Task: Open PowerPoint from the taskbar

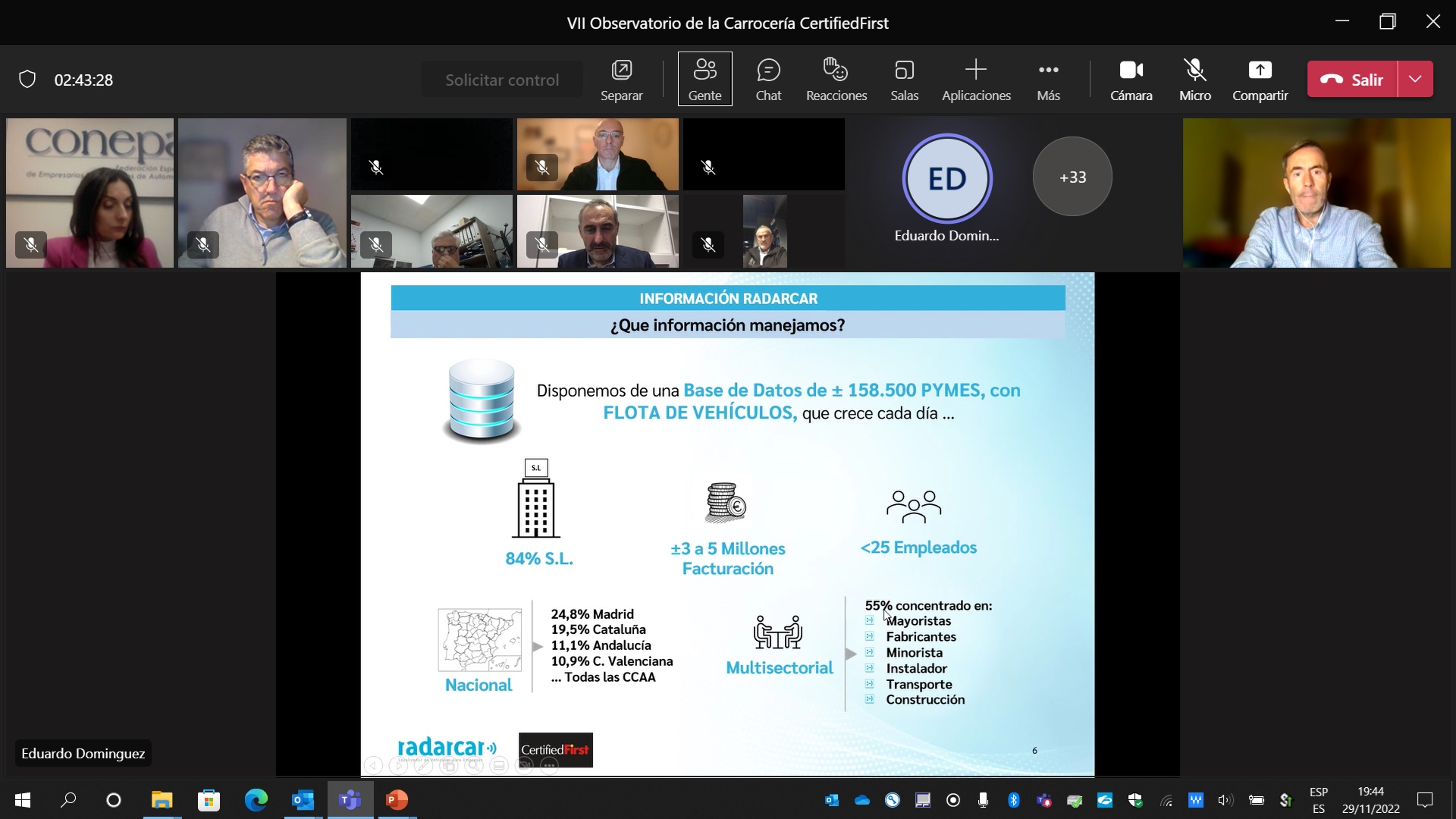Action: [x=397, y=799]
